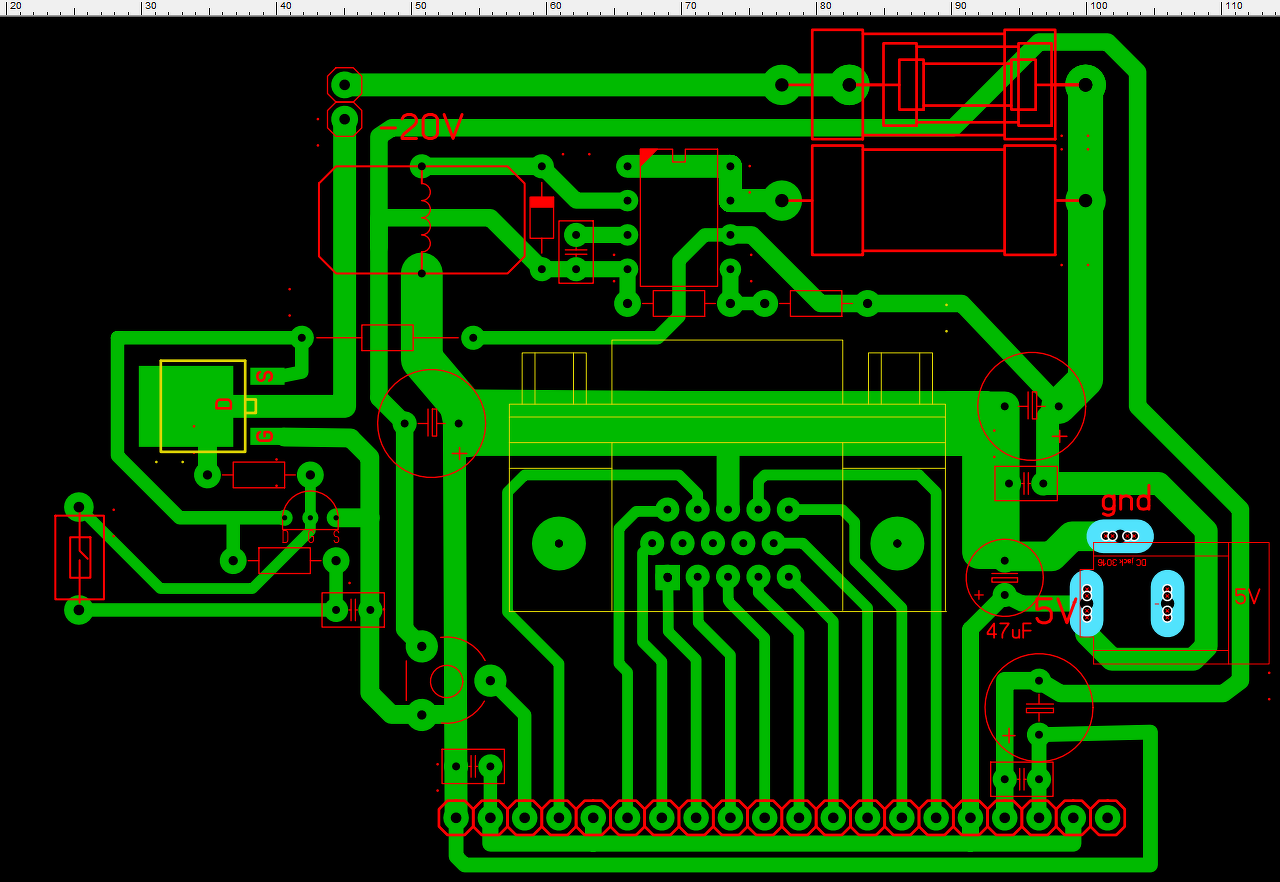
Task: Click the square pin-1 pad of the D-sub connector
Action: tap(667, 577)
